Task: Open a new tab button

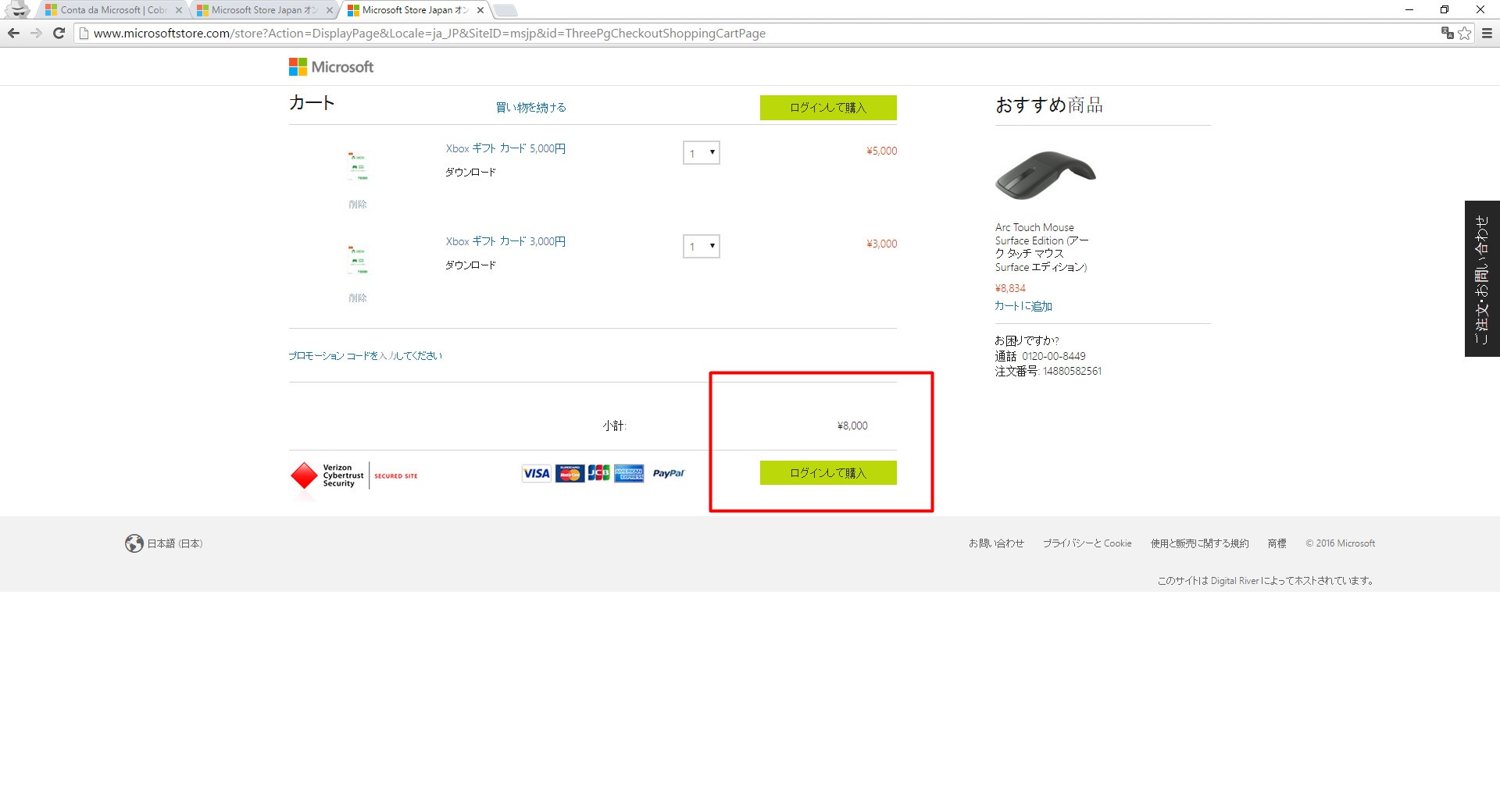Action: 505,10
